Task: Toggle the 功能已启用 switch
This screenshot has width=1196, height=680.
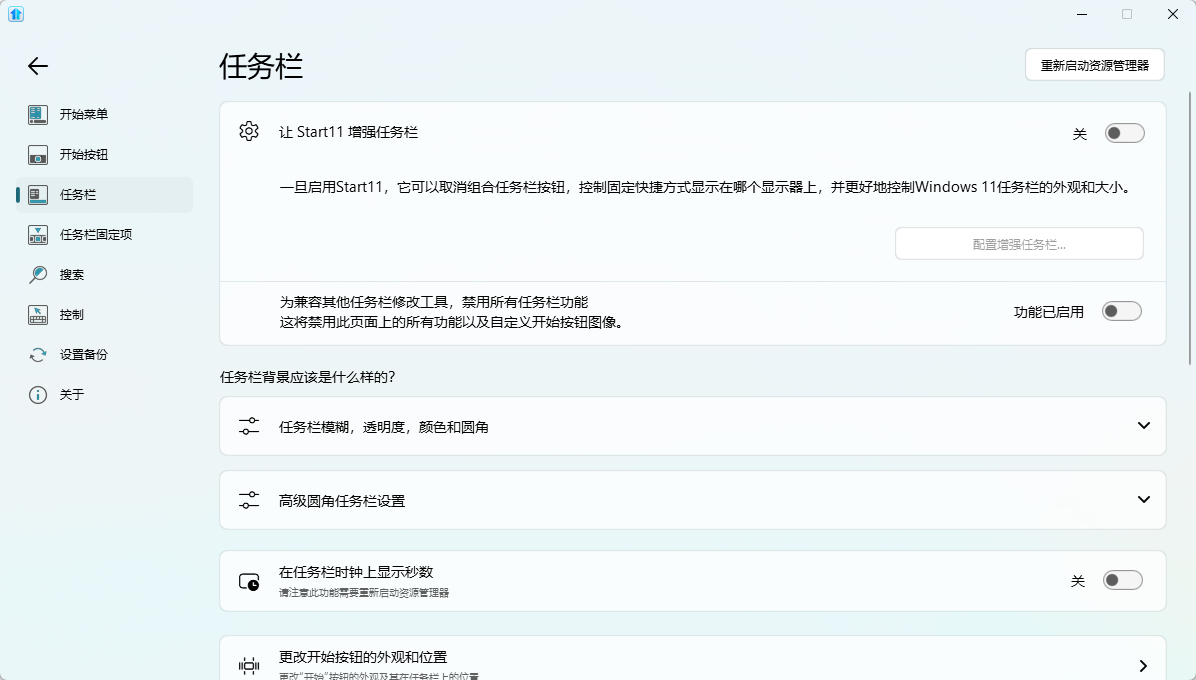Action: pos(1121,311)
